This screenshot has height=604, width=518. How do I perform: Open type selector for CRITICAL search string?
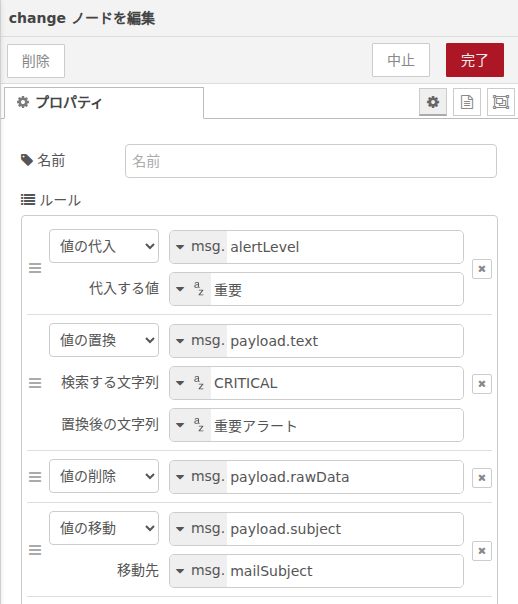tap(190, 383)
